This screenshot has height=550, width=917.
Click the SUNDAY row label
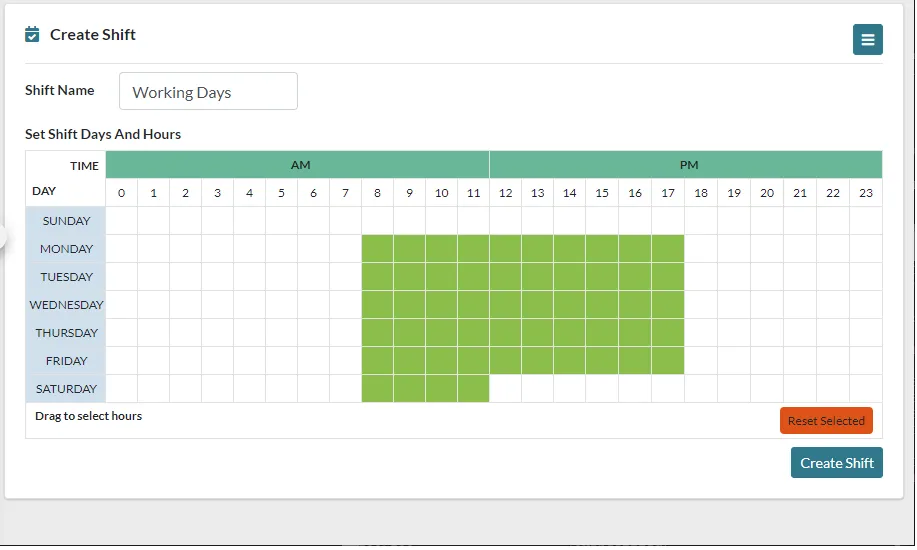coord(66,221)
